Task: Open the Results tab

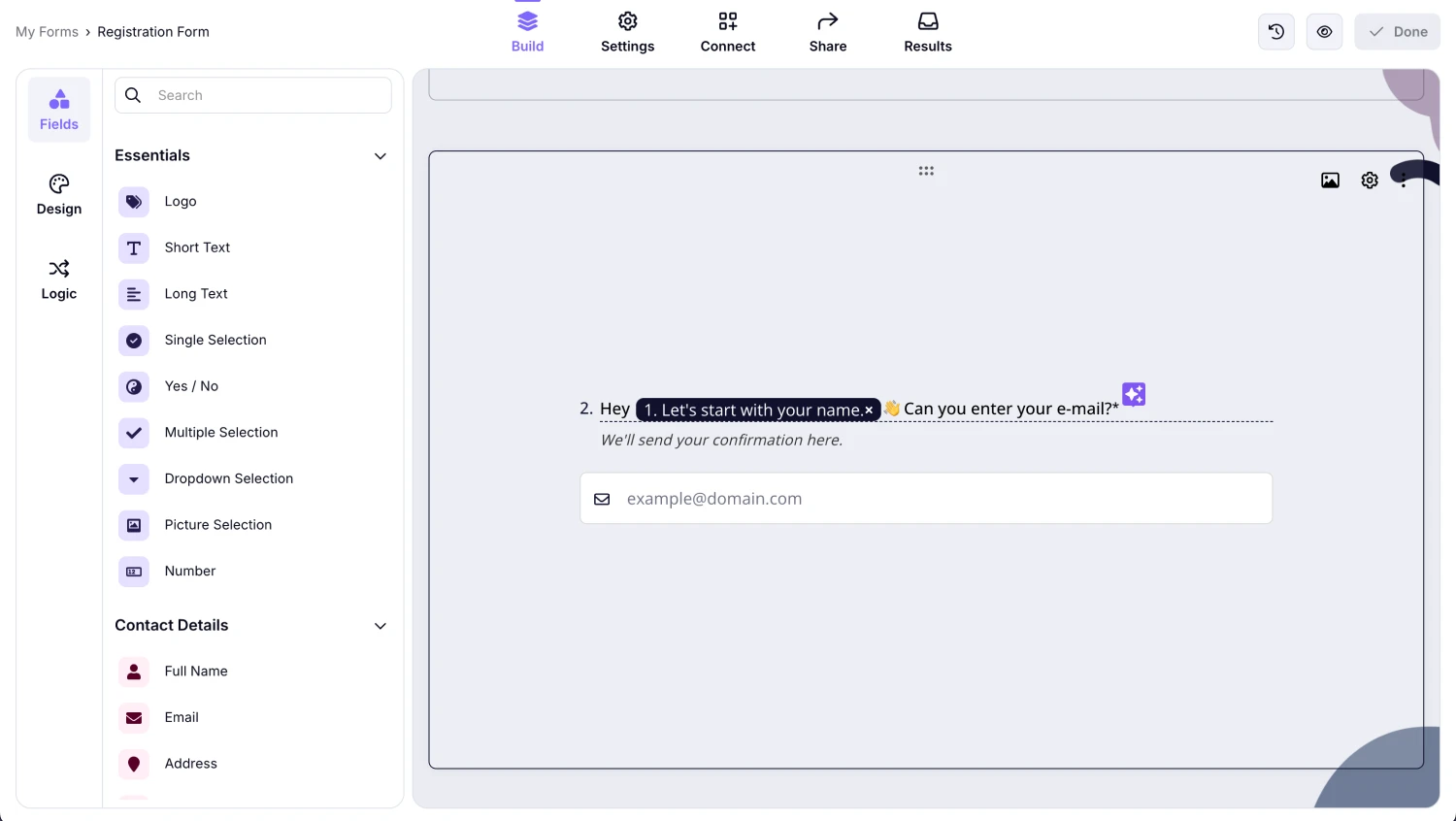Action: 927,31
